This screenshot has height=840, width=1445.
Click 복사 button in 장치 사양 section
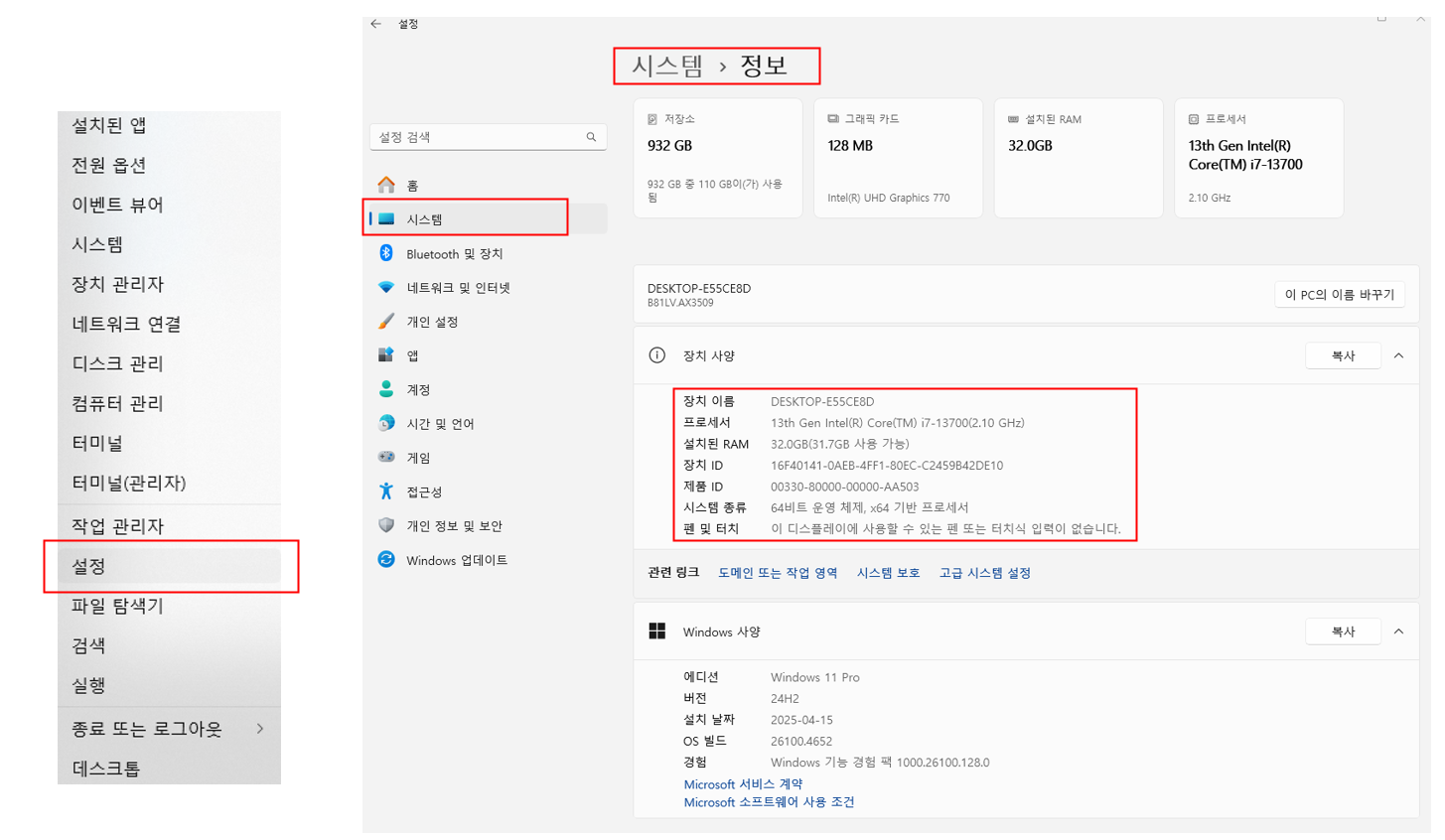[1343, 355]
